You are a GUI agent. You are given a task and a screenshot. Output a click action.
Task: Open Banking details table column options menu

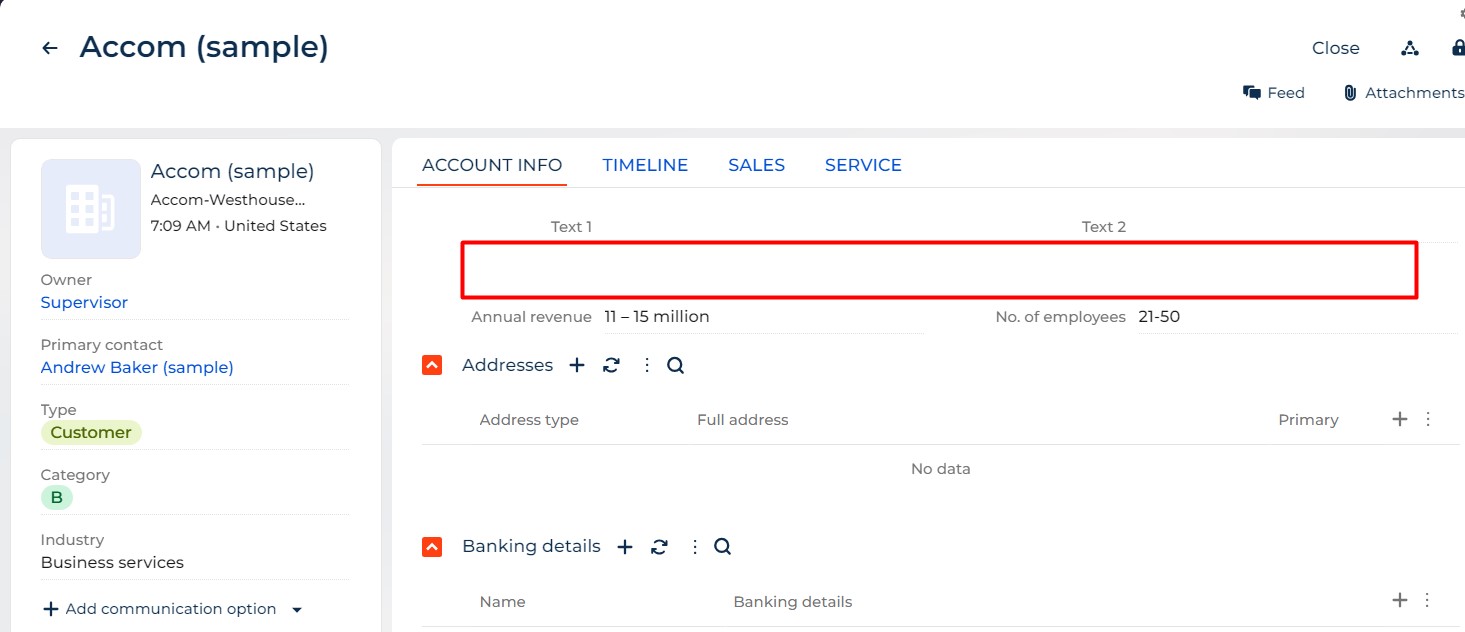tap(1427, 600)
